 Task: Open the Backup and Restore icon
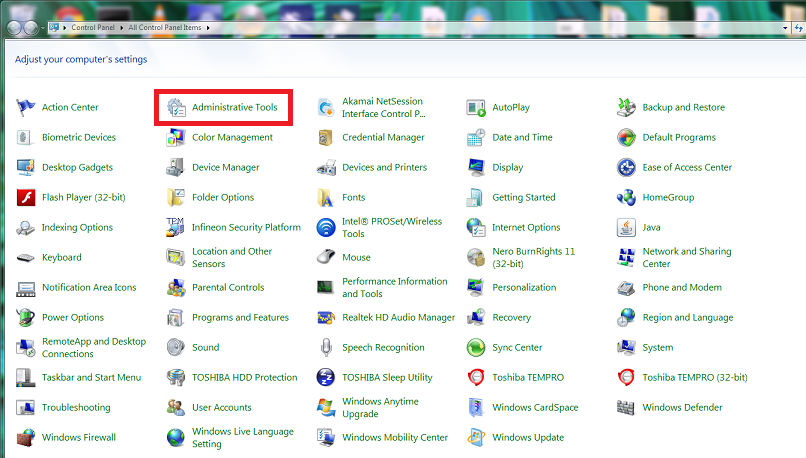[626, 107]
